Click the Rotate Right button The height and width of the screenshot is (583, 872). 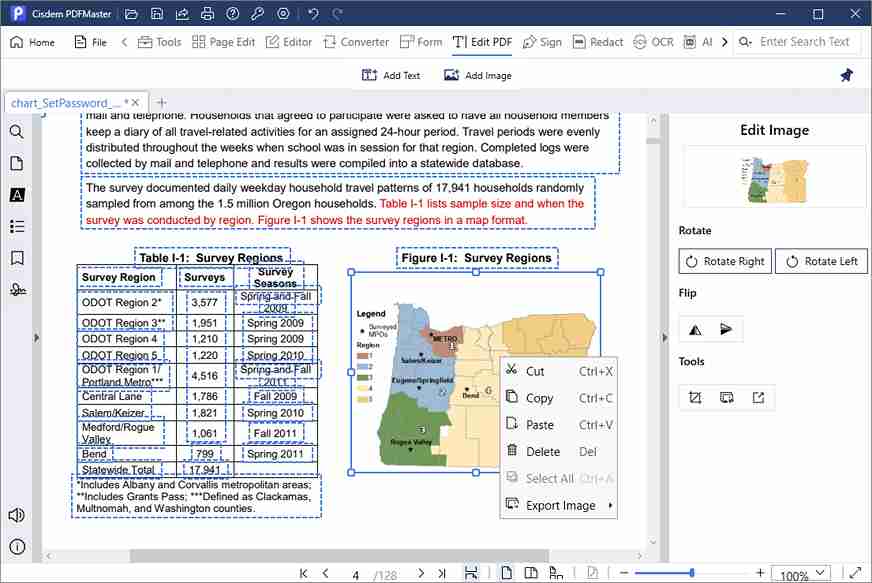[725, 261]
